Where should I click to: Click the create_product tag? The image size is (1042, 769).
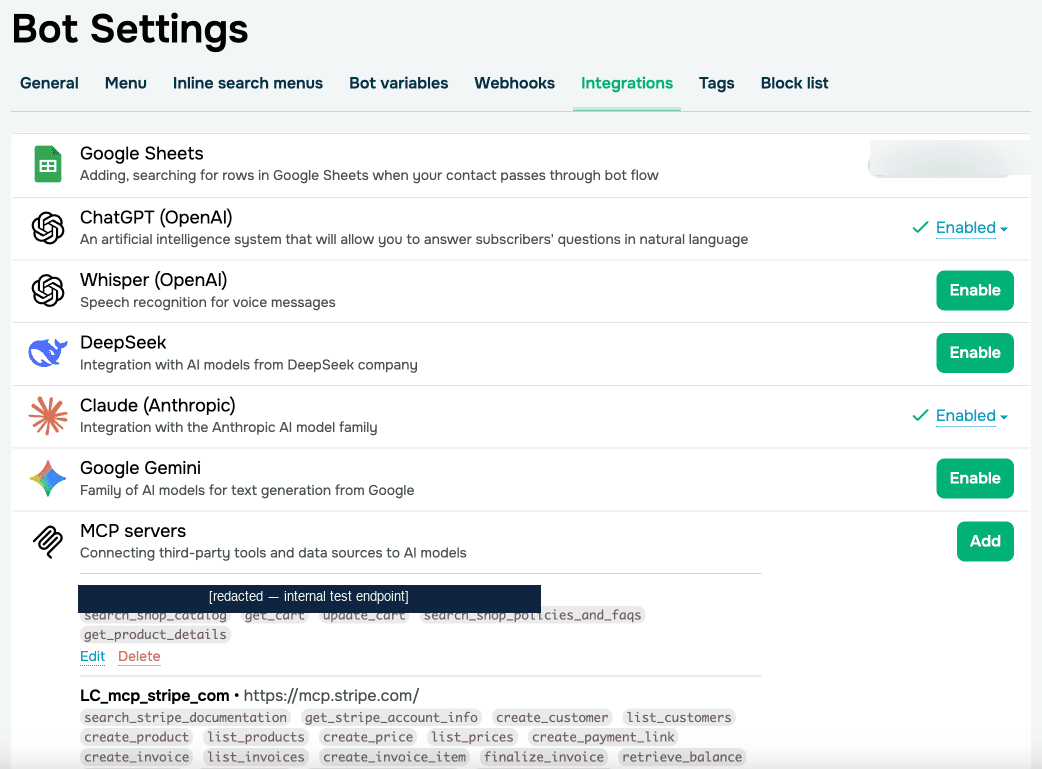tap(136, 737)
